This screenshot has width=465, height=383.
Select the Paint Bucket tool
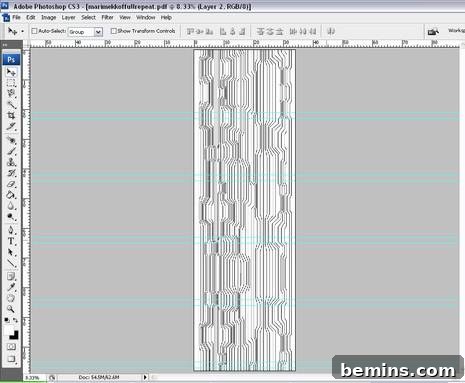tap(11, 195)
